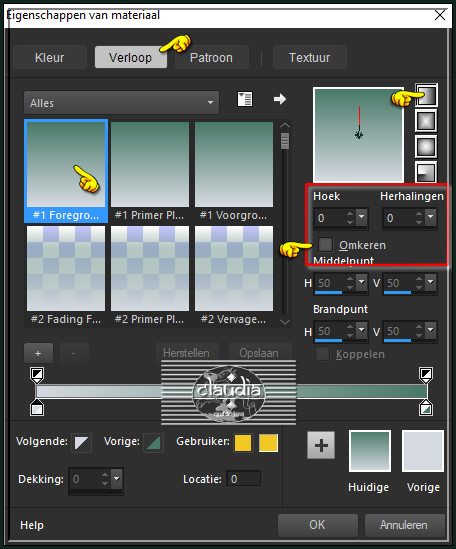Click the Annuleren button
This screenshot has height=549, width=456.
point(404,525)
